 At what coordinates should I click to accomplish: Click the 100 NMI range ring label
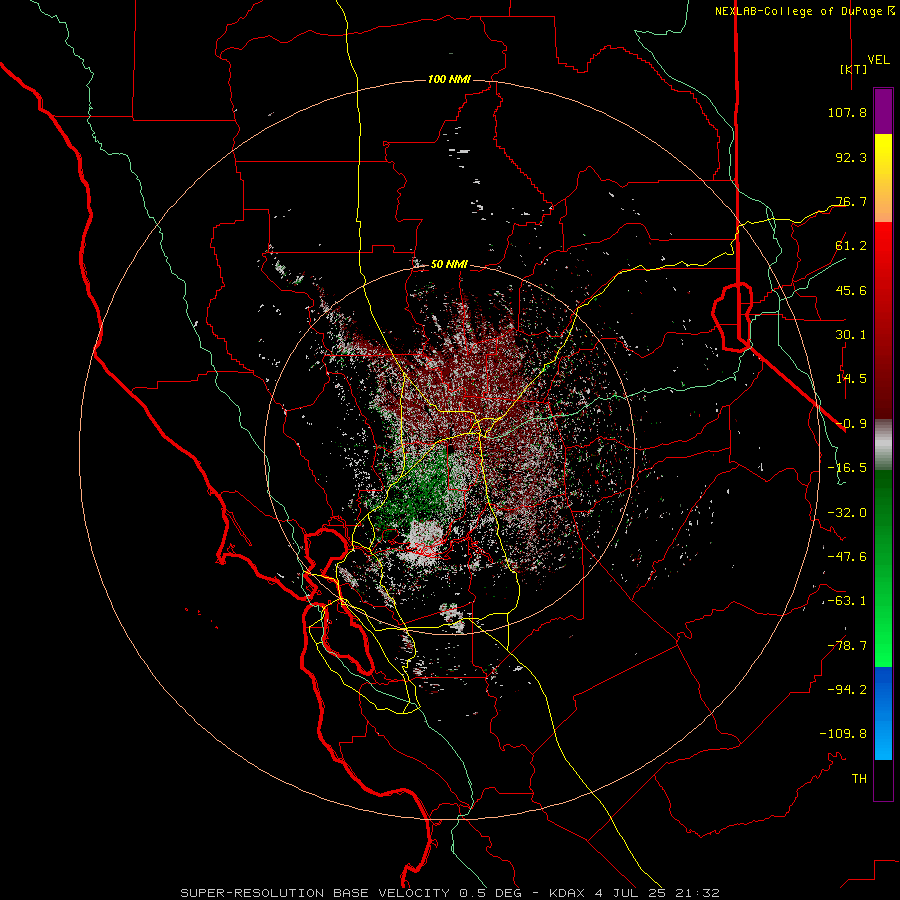(449, 79)
